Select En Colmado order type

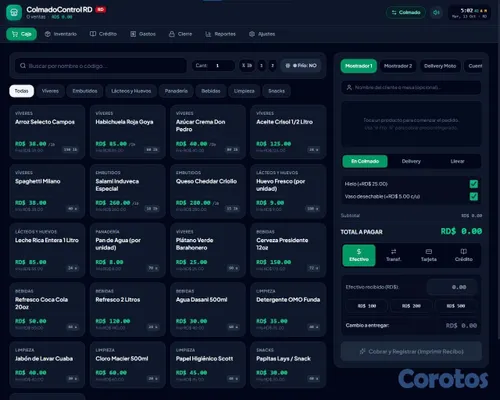point(365,161)
